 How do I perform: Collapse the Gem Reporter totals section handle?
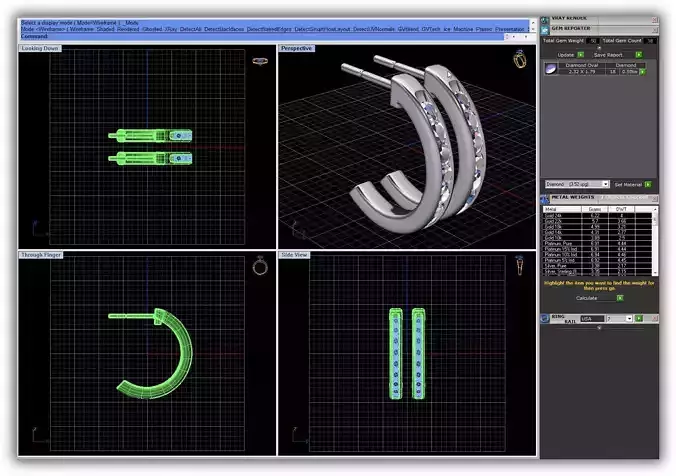(x=599, y=48)
